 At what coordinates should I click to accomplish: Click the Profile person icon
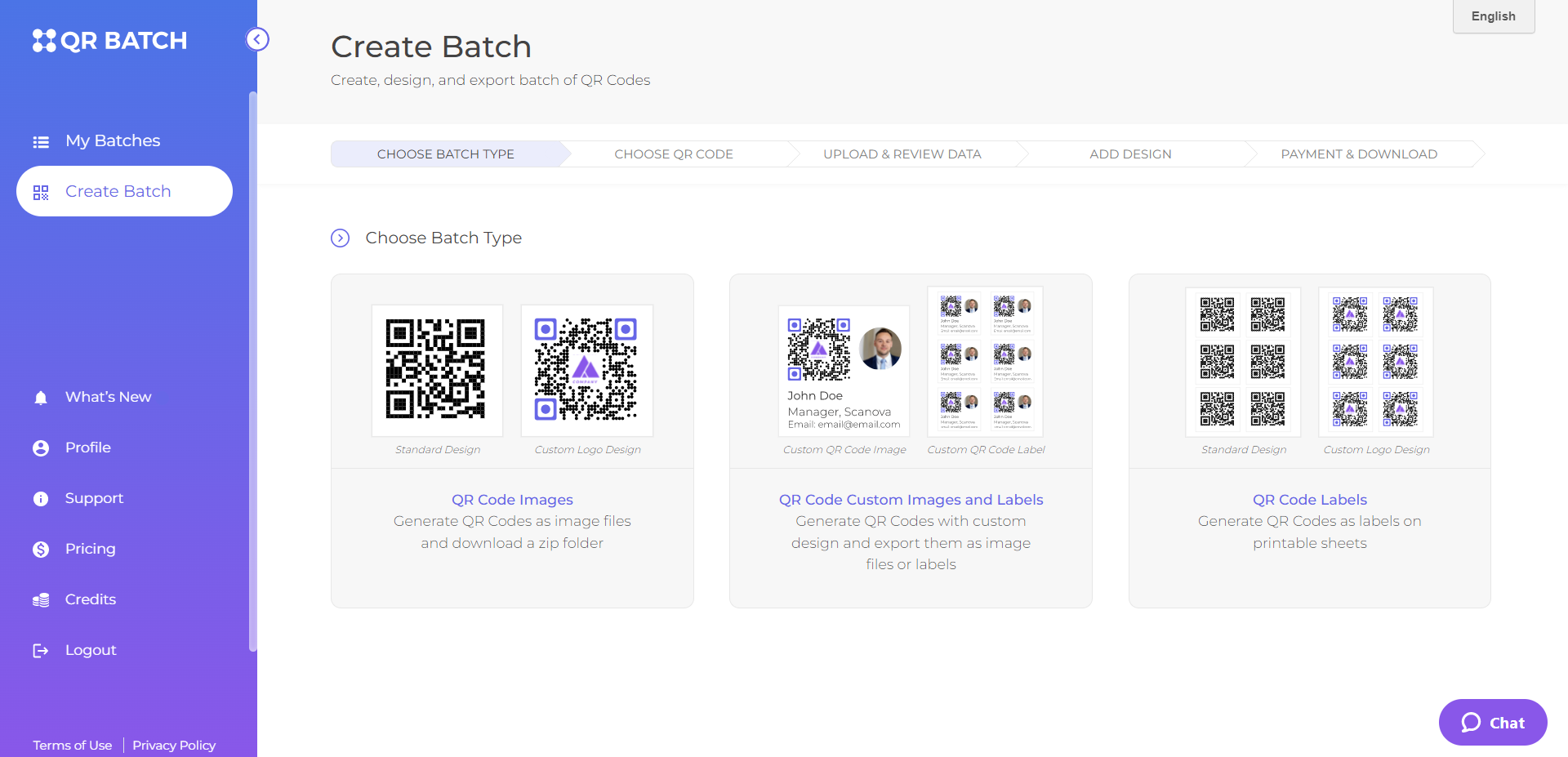coord(41,448)
